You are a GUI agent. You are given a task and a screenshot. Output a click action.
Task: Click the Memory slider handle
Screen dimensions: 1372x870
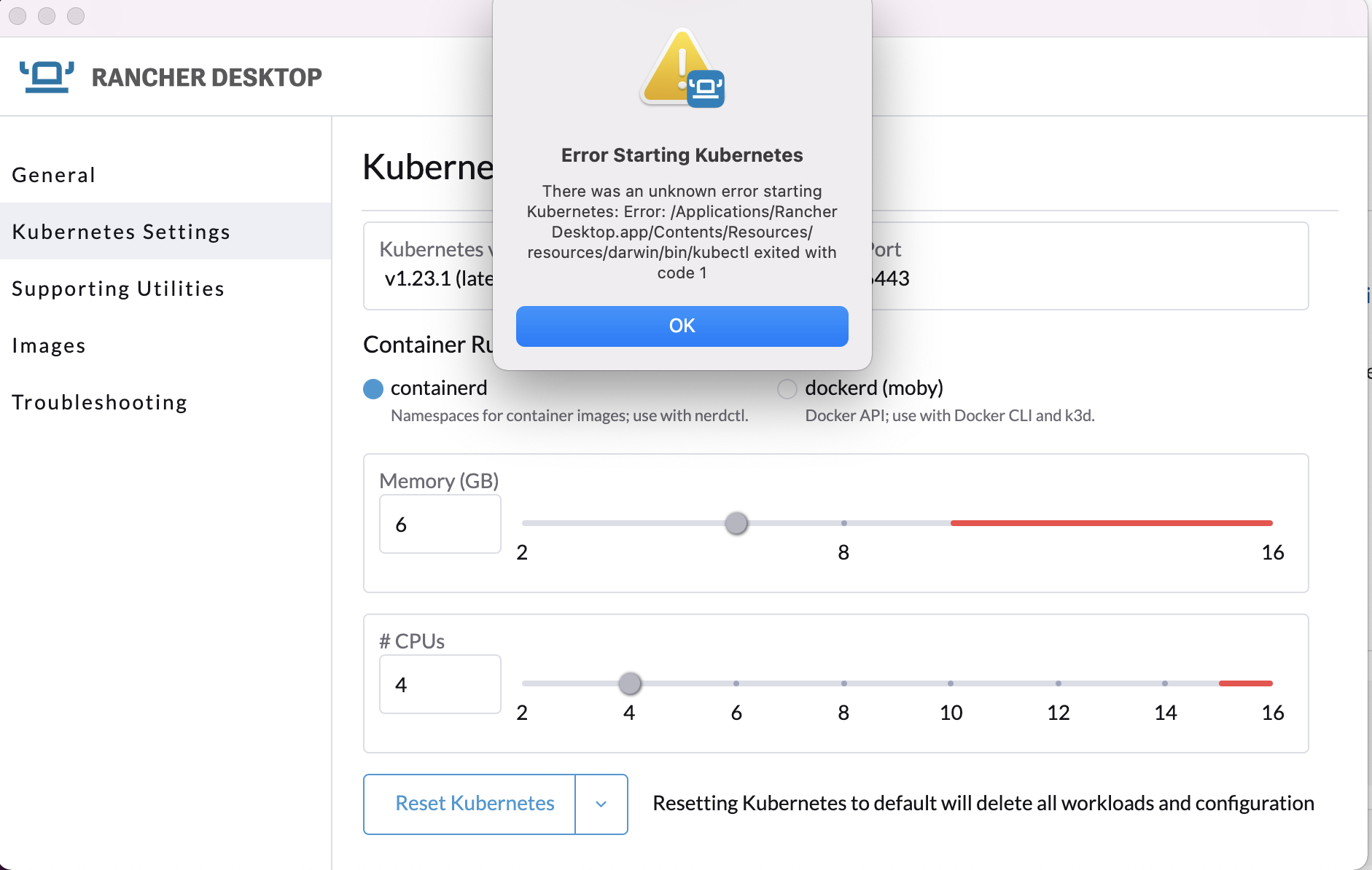736,523
